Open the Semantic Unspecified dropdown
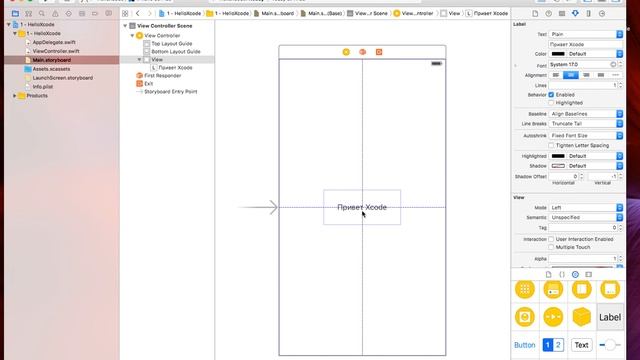This screenshot has width=640, height=360. coord(586,218)
